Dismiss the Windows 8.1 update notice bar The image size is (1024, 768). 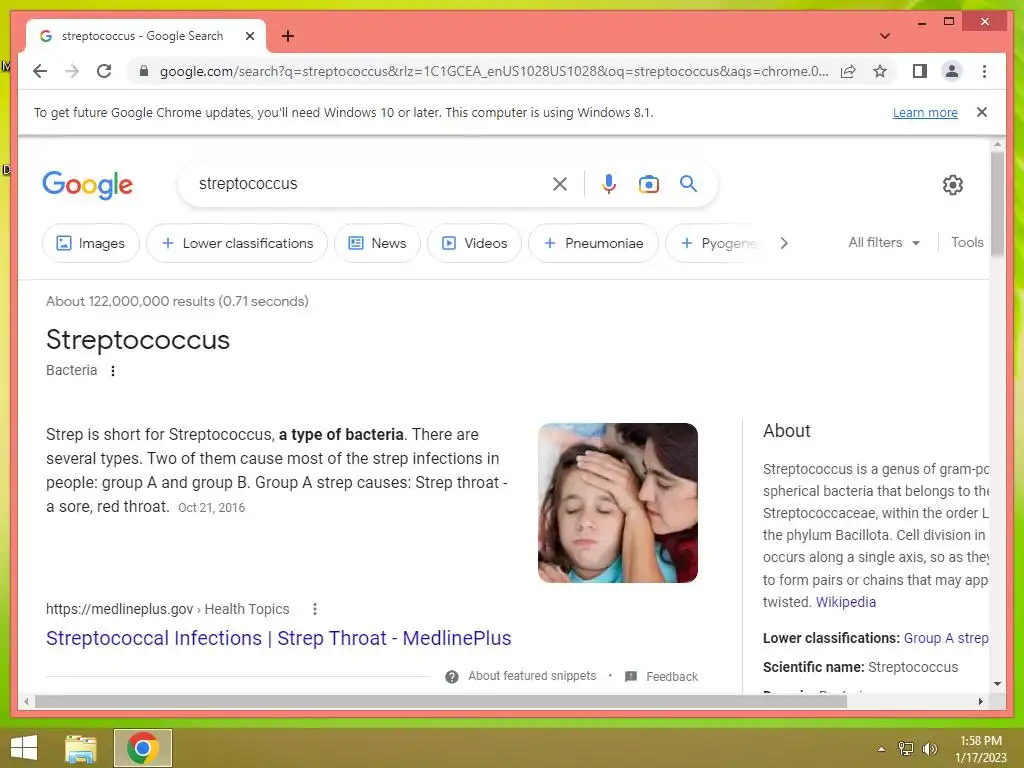(982, 112)
